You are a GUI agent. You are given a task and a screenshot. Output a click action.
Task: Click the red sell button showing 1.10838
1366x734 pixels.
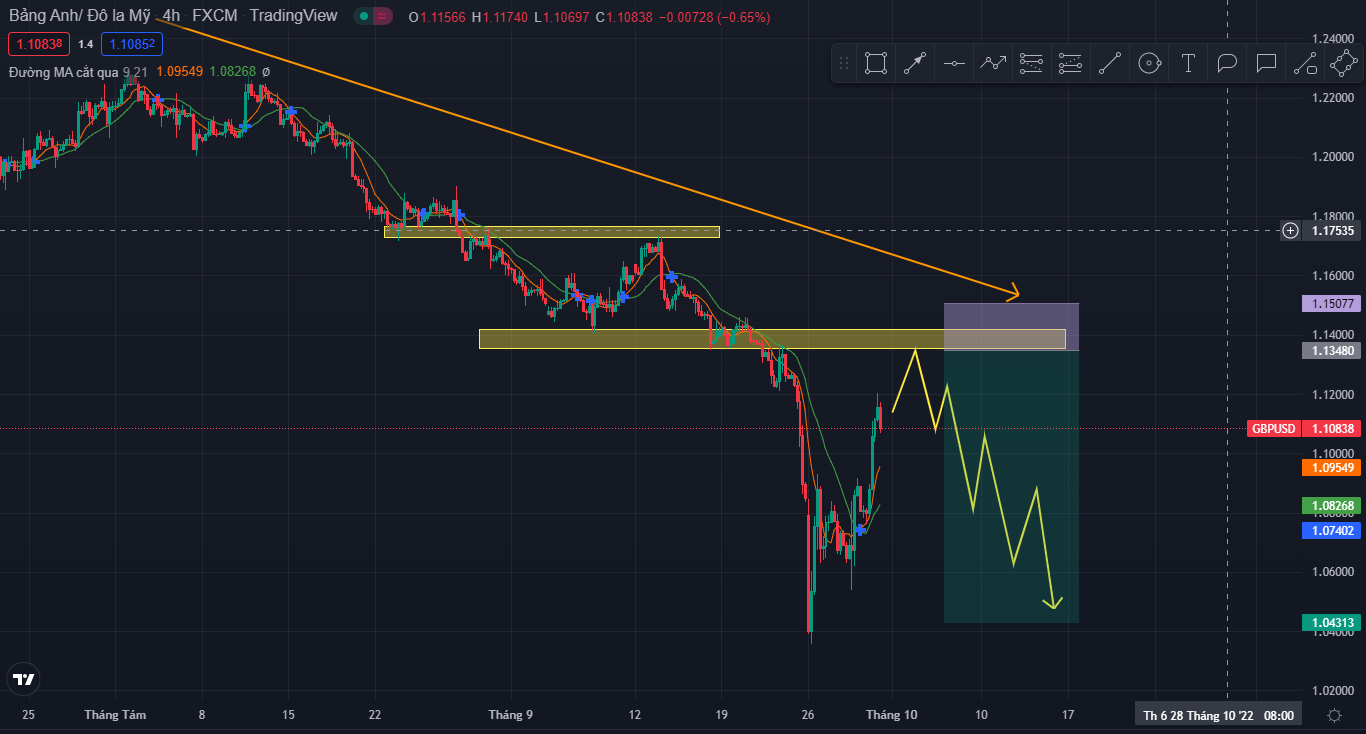[37, 44]
